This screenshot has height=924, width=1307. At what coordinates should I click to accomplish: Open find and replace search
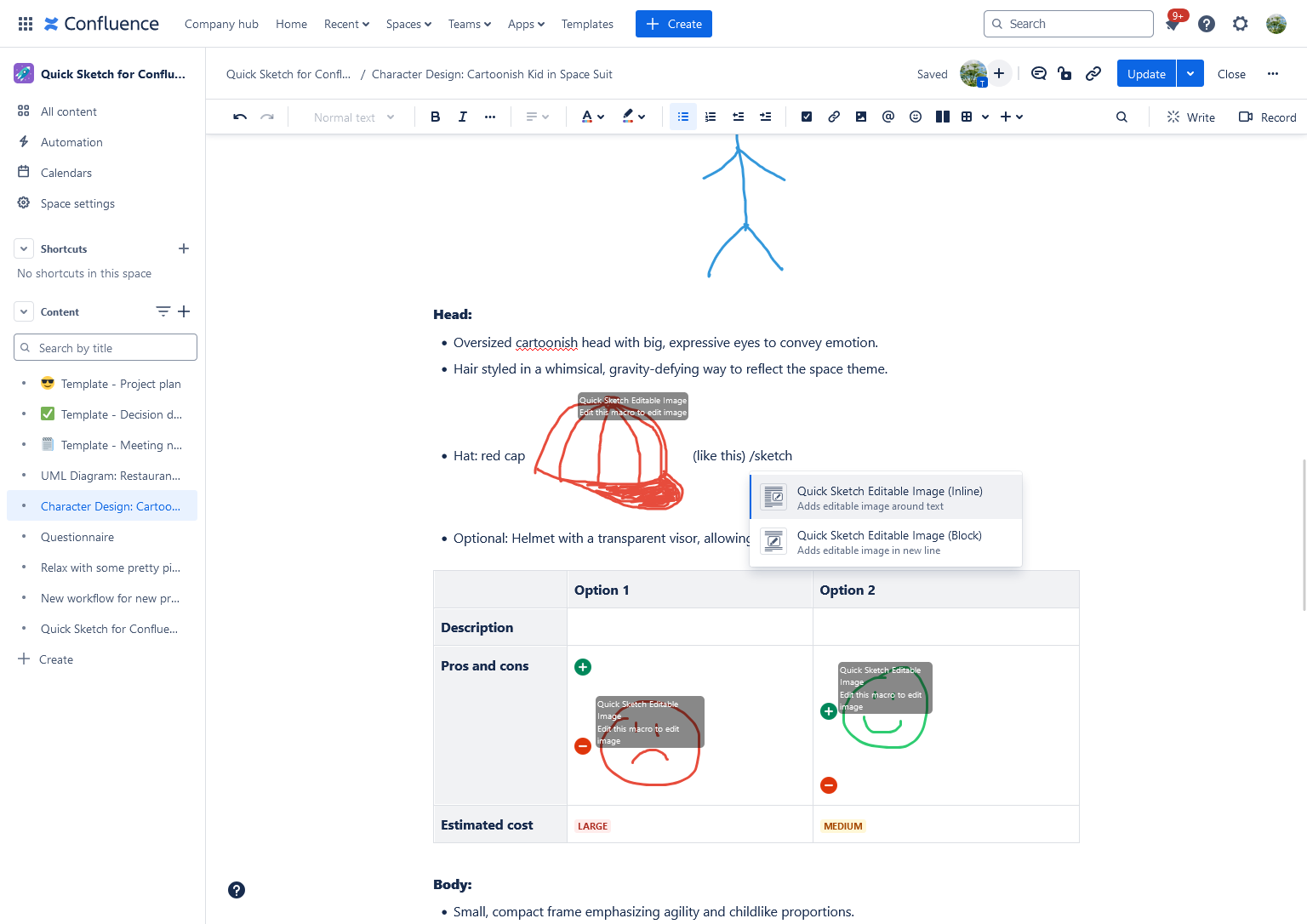pyautogui.click(x=1122, y=117)
